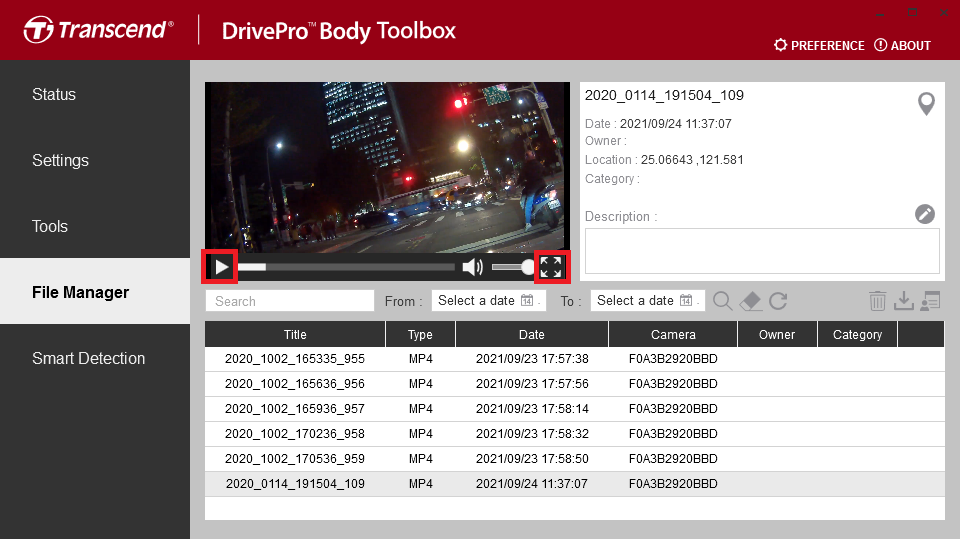Open PREFERENCE settings
The image size is (960, 539).
(819, 45)
